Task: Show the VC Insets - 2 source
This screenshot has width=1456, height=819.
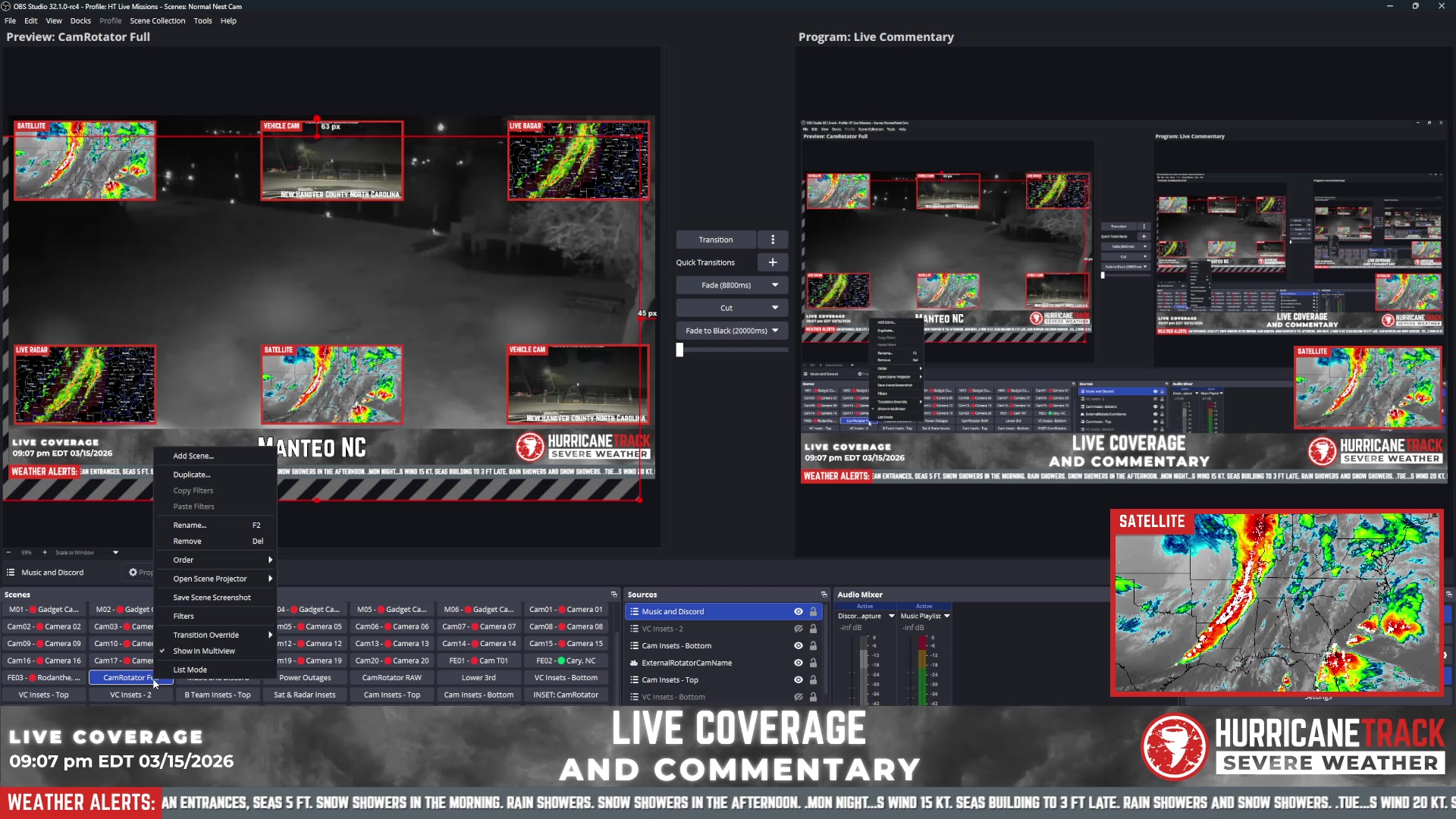Action: pos(798,629)
